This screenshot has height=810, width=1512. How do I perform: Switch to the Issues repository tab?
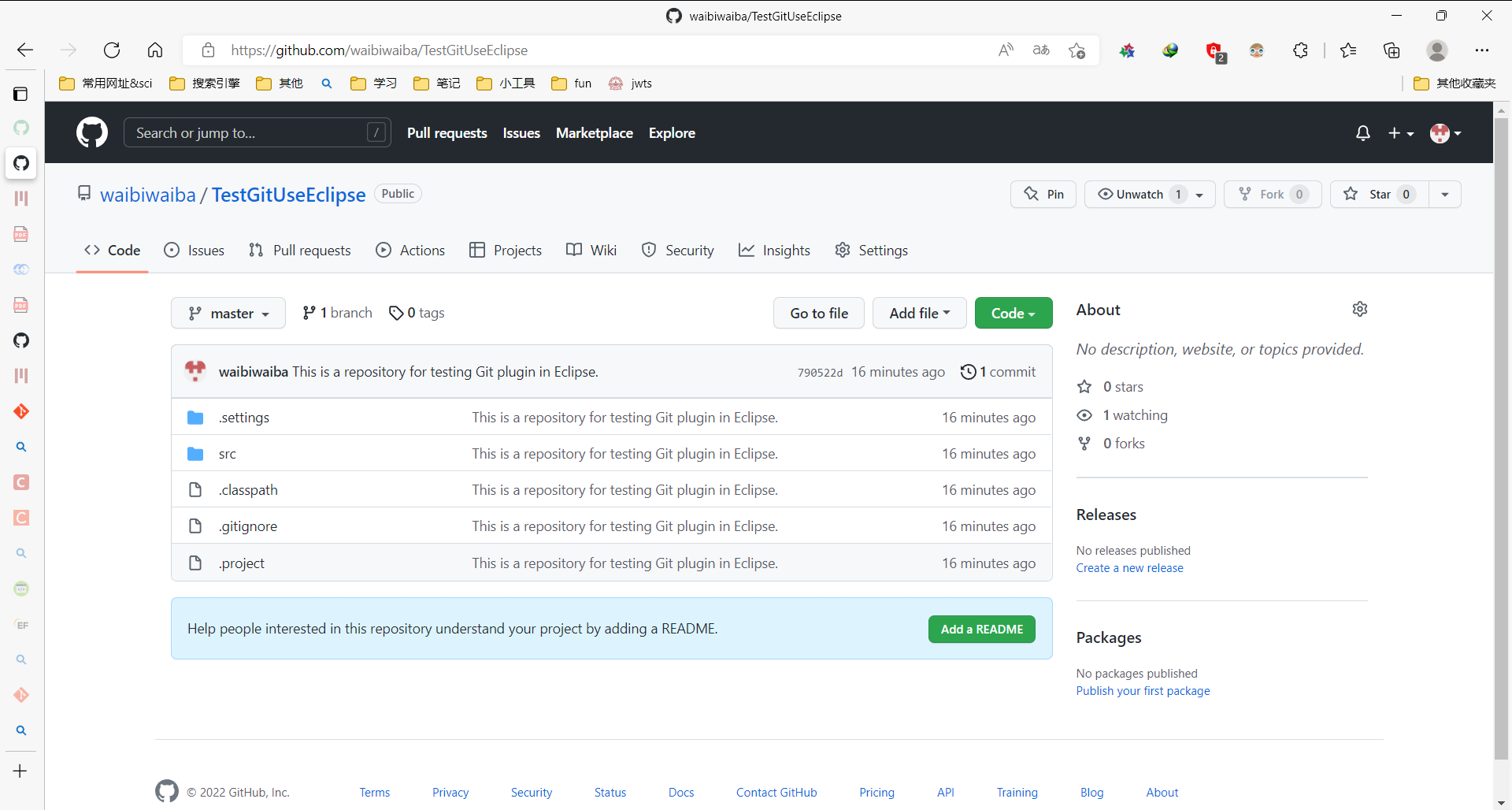195,251
